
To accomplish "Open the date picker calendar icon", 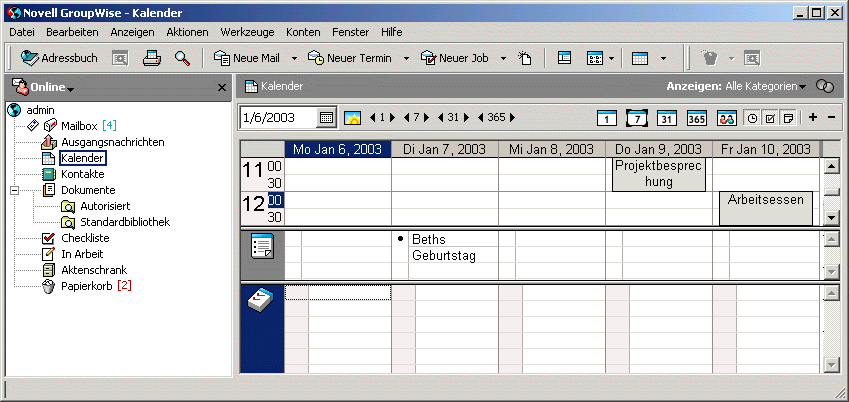I will [326, 118].
